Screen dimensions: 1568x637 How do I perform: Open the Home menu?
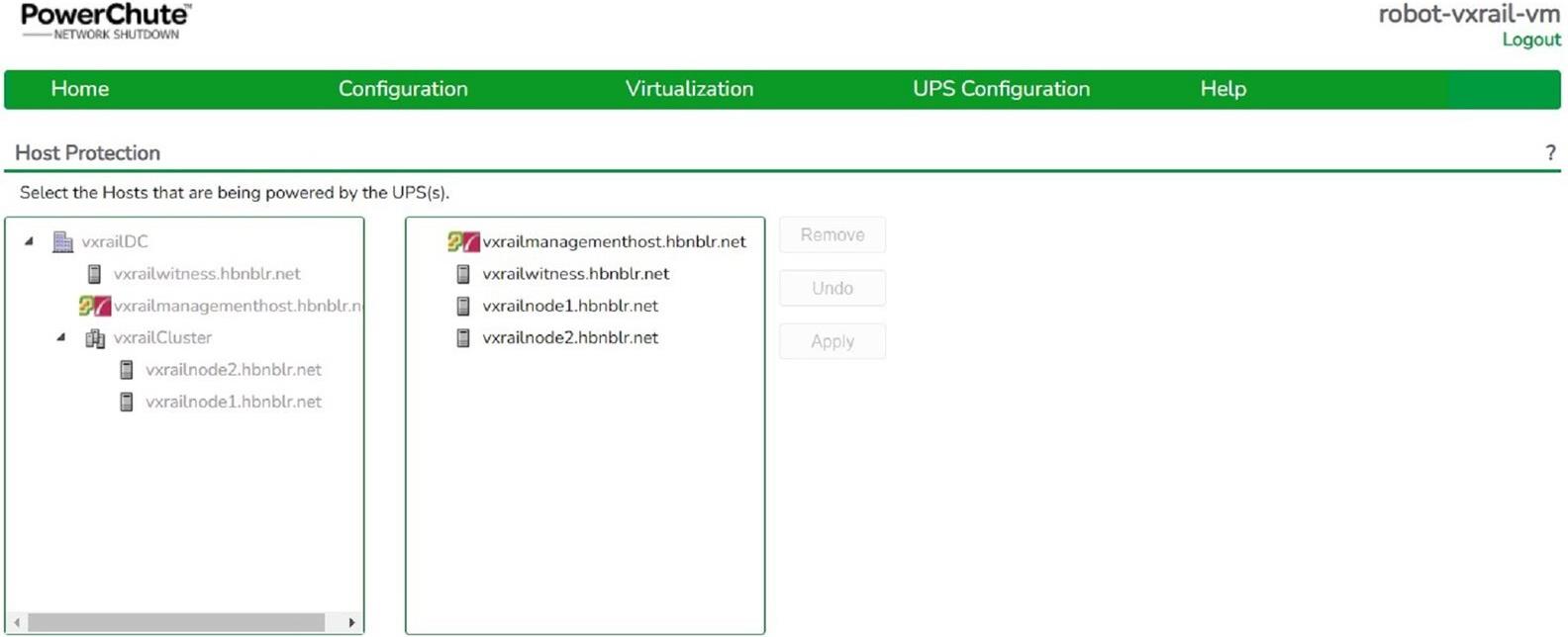[80, 89]
